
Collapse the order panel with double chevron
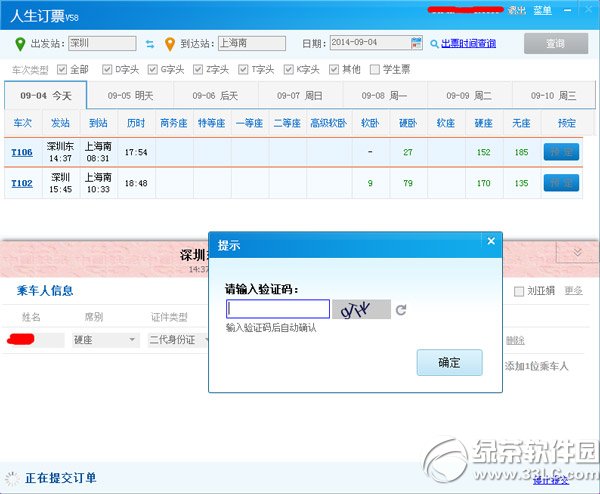[577, 252]
